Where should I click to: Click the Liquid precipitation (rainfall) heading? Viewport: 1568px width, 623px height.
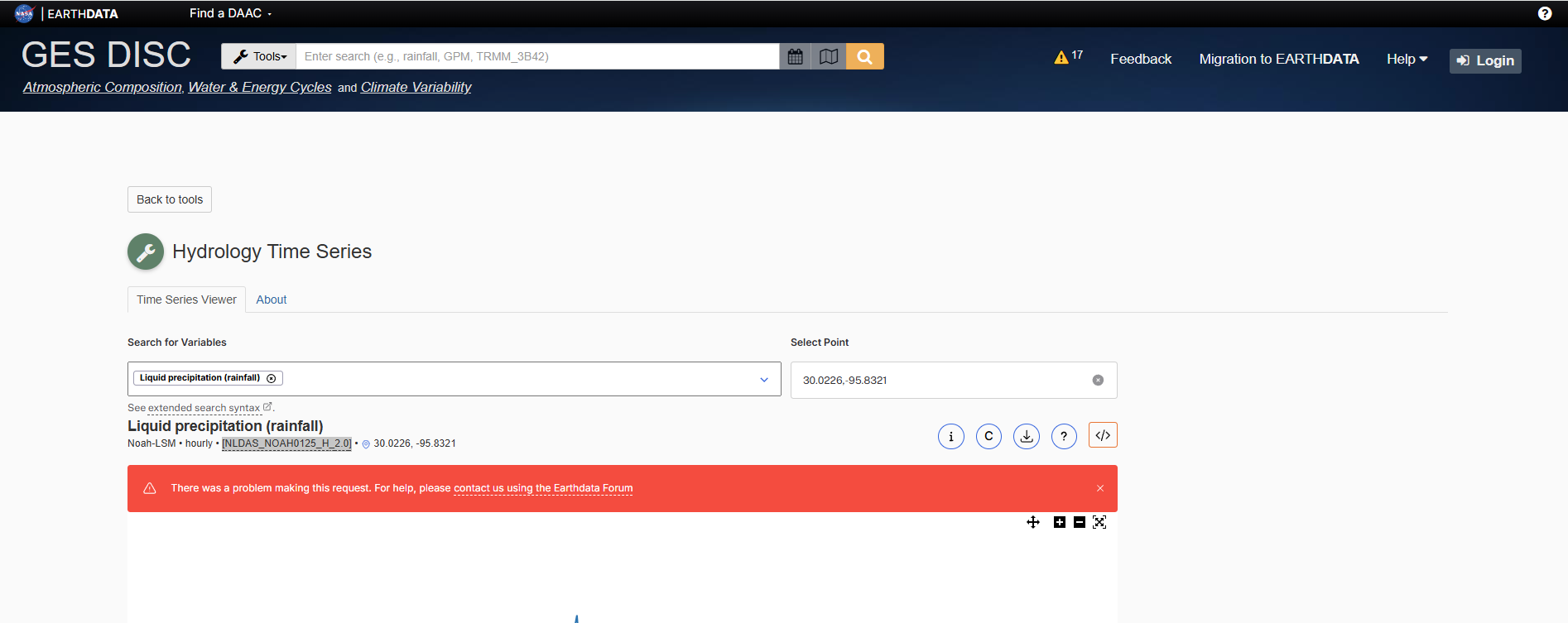tap(225, 426)
